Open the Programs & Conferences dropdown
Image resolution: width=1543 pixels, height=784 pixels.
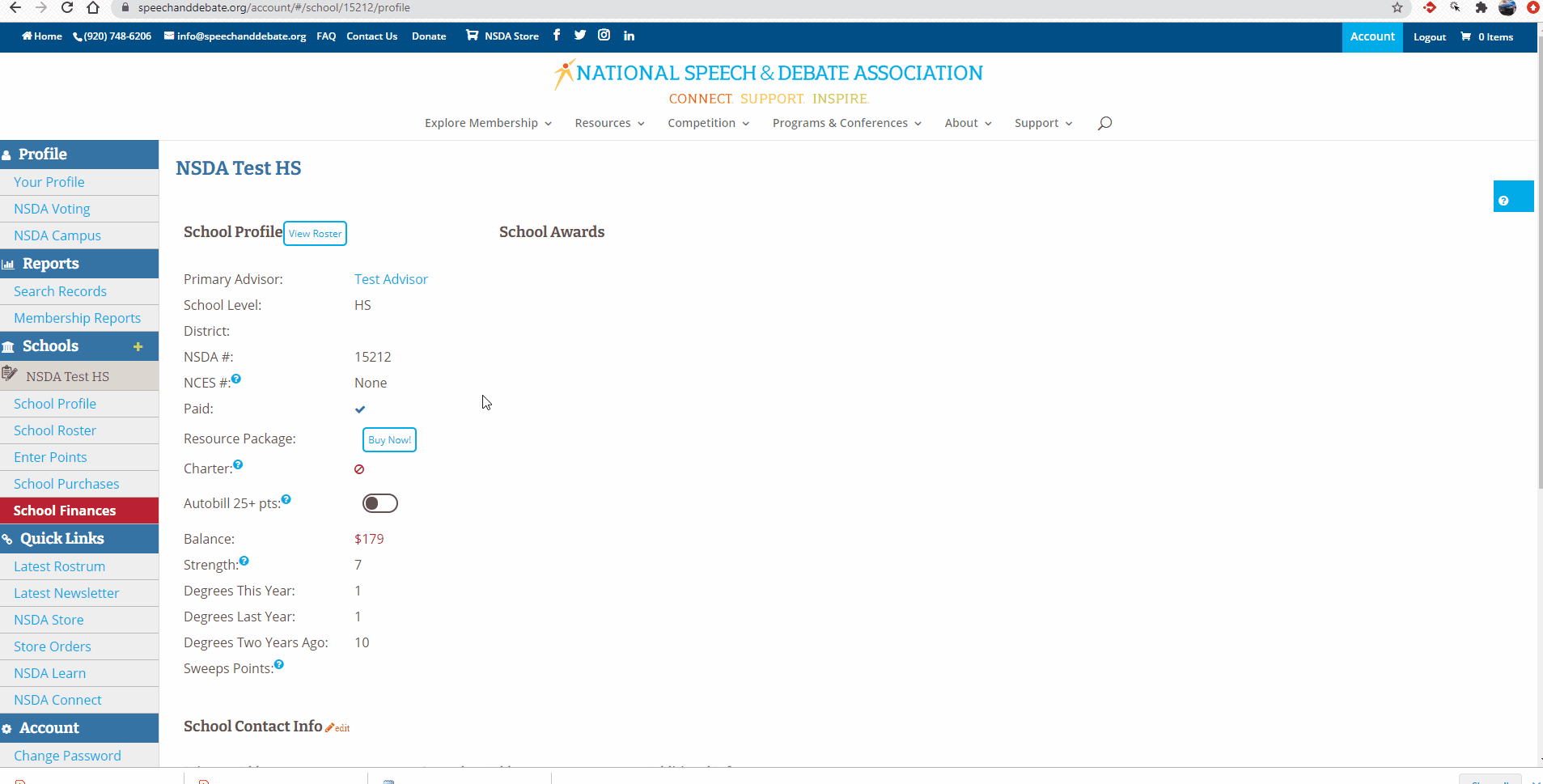846,123
